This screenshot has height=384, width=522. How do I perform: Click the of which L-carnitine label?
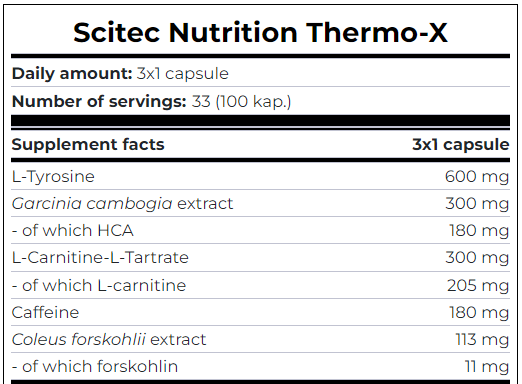point(99,285)
